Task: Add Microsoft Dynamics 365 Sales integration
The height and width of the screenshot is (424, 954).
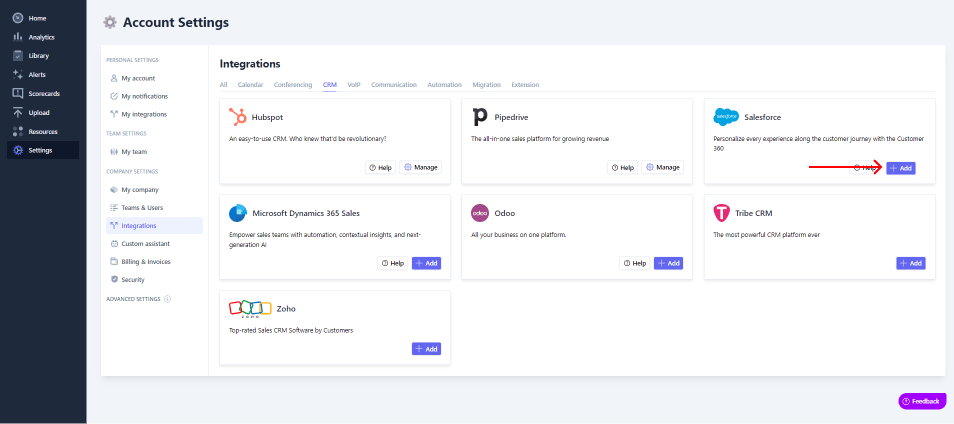Action: 426,263
